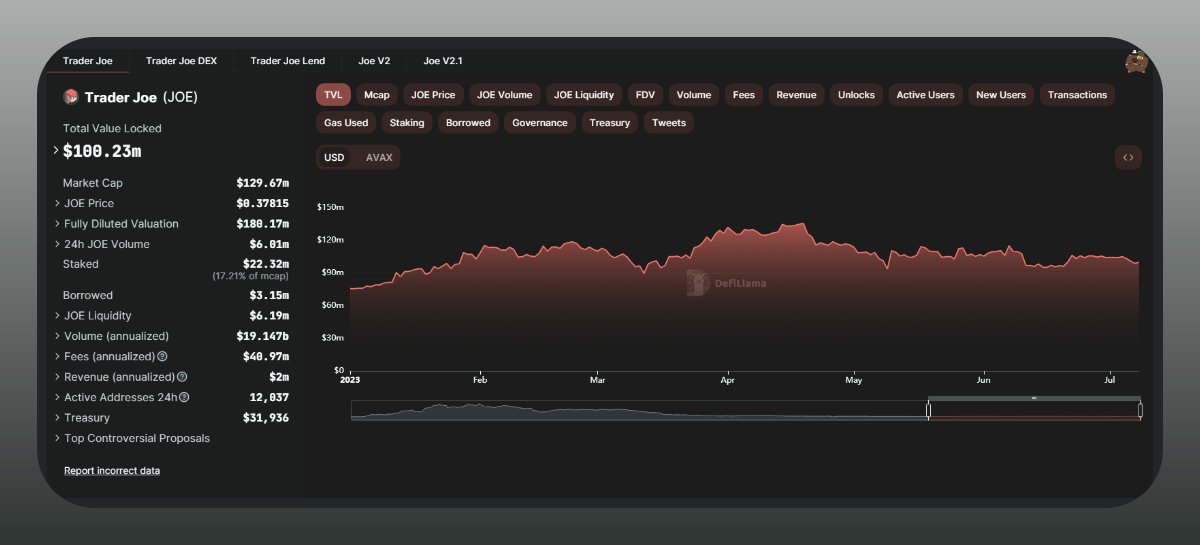
Task: Switch to the Trader Joe Lend tab
Action: pos(288,61)
